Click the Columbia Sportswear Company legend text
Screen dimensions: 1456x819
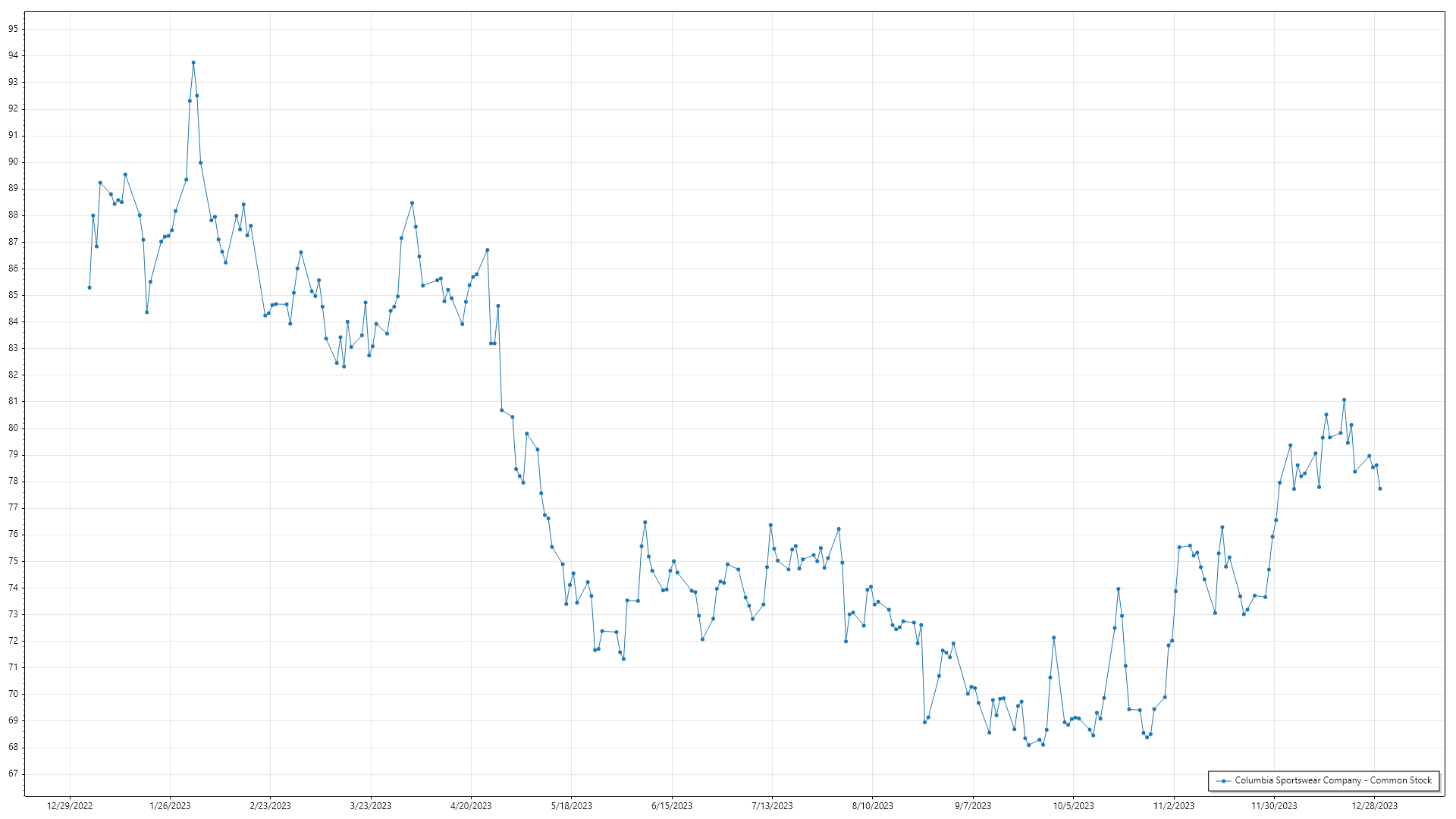[1333, 780]
